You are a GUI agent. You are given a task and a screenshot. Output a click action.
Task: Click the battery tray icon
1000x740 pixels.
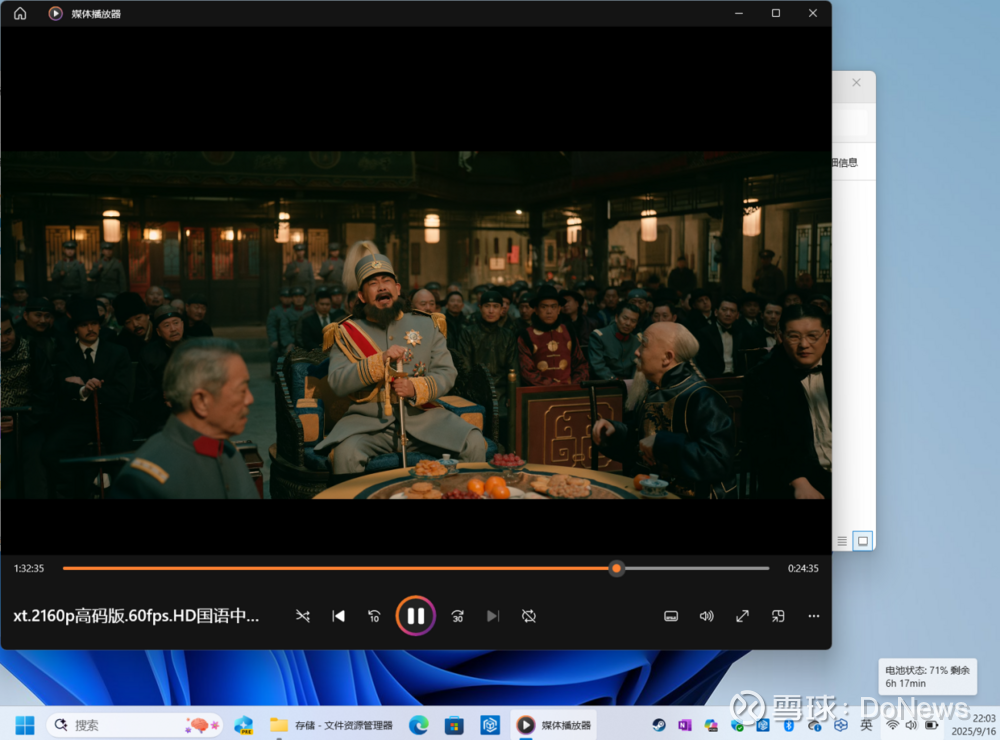[931, 725]
